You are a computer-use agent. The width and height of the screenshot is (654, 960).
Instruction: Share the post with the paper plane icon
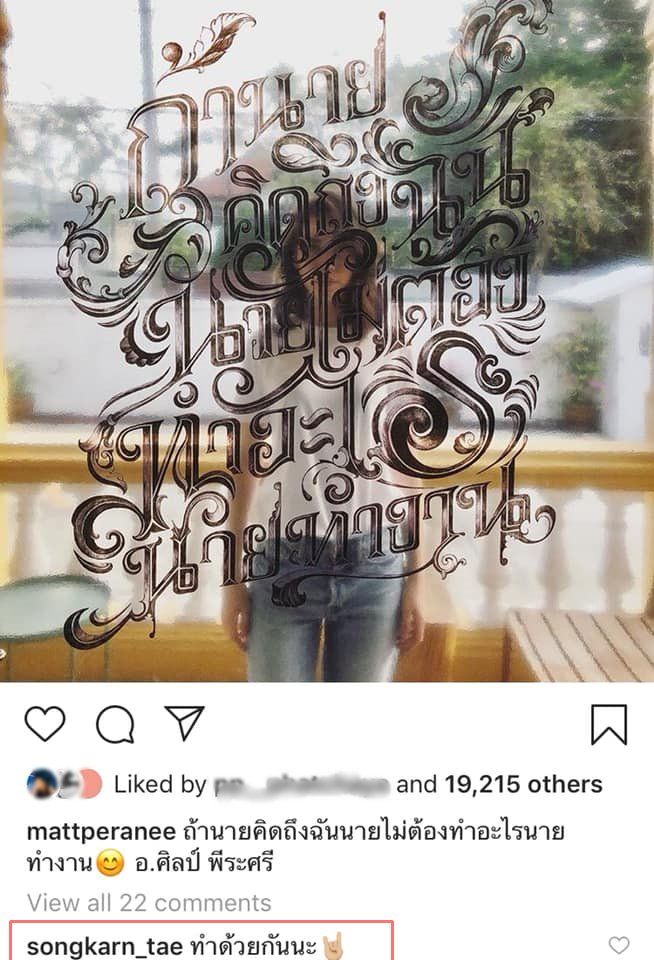[184, 723]
